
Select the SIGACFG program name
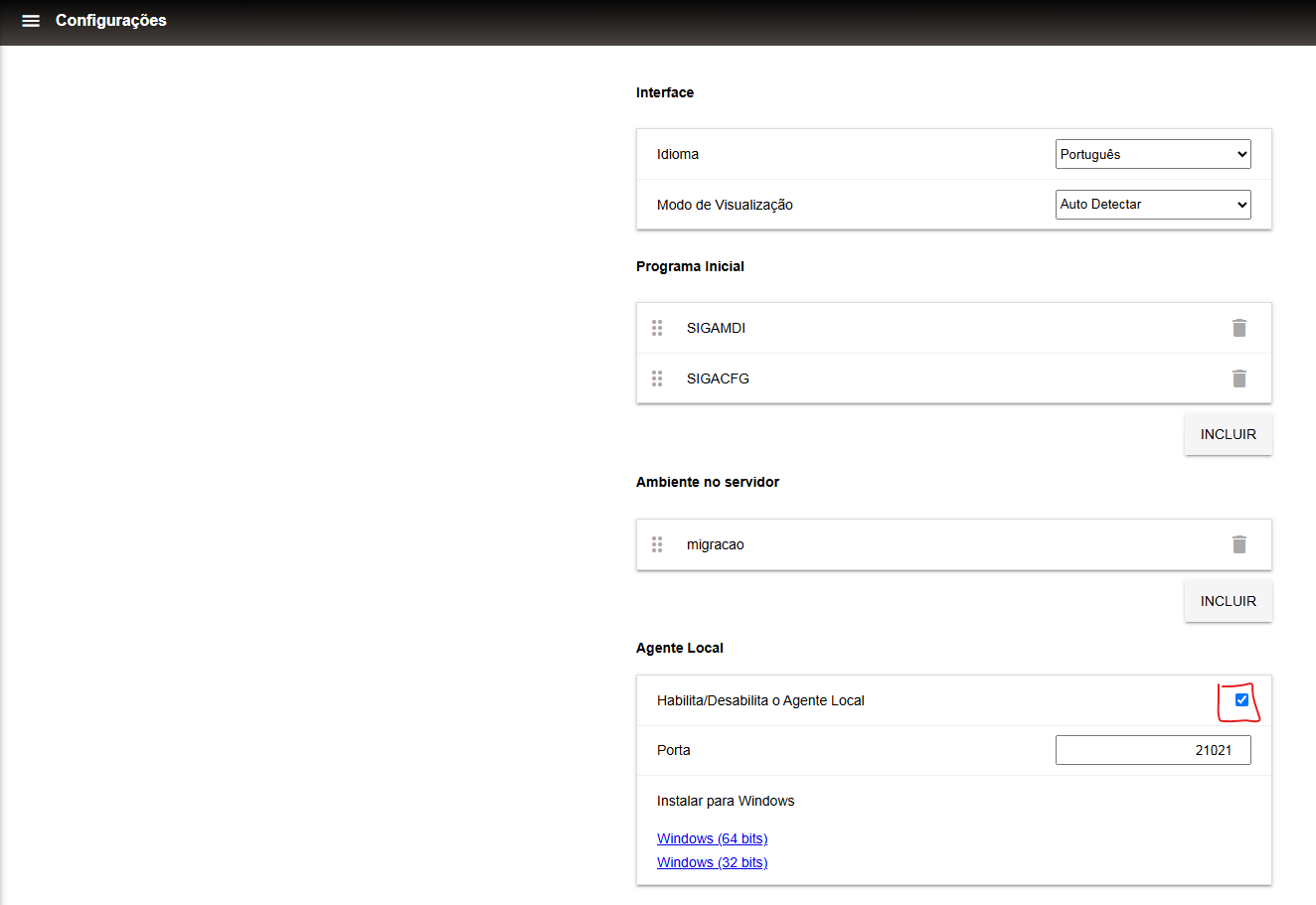718,378
